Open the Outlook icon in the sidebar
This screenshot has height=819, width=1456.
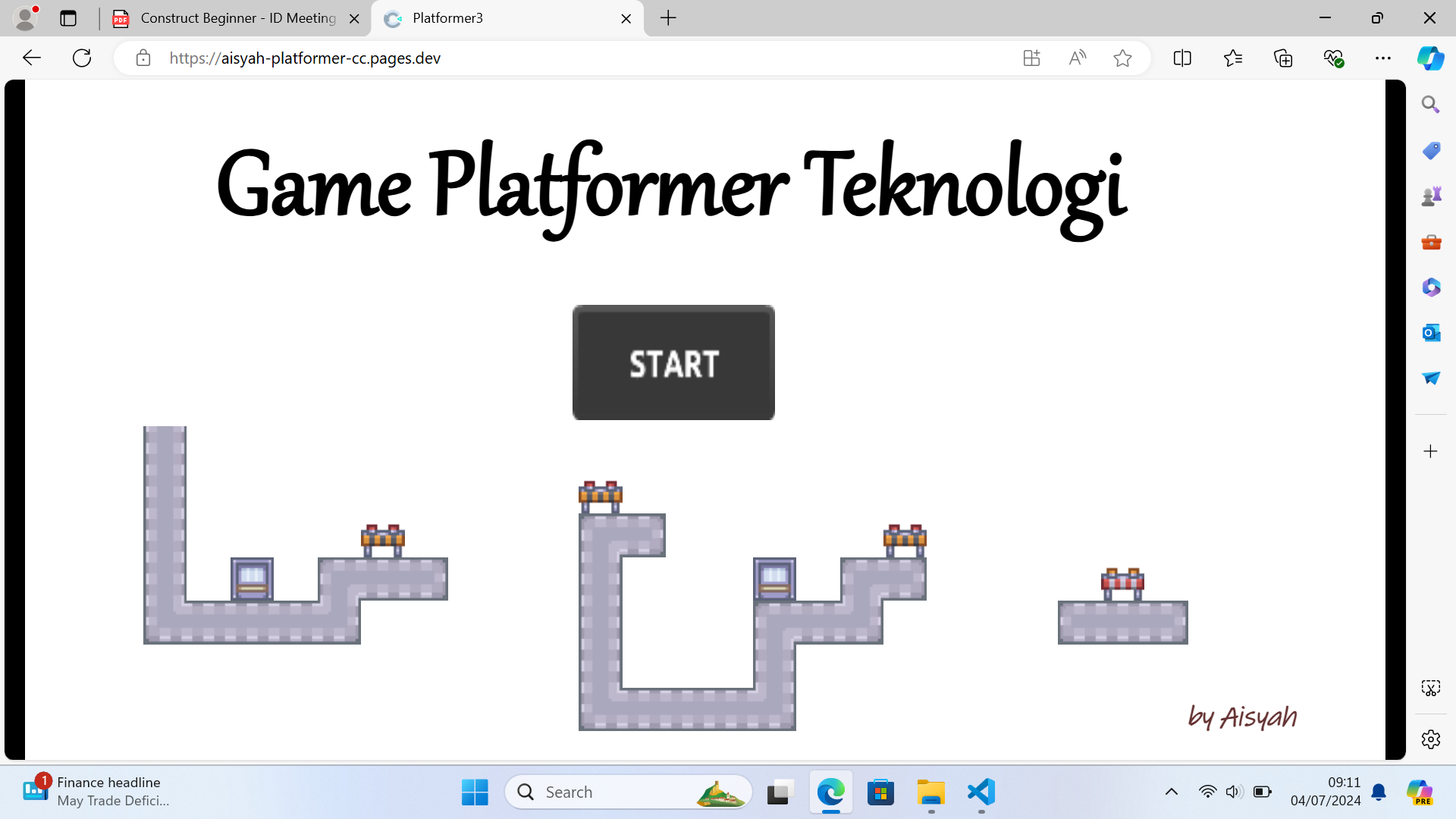(1430, 332)
